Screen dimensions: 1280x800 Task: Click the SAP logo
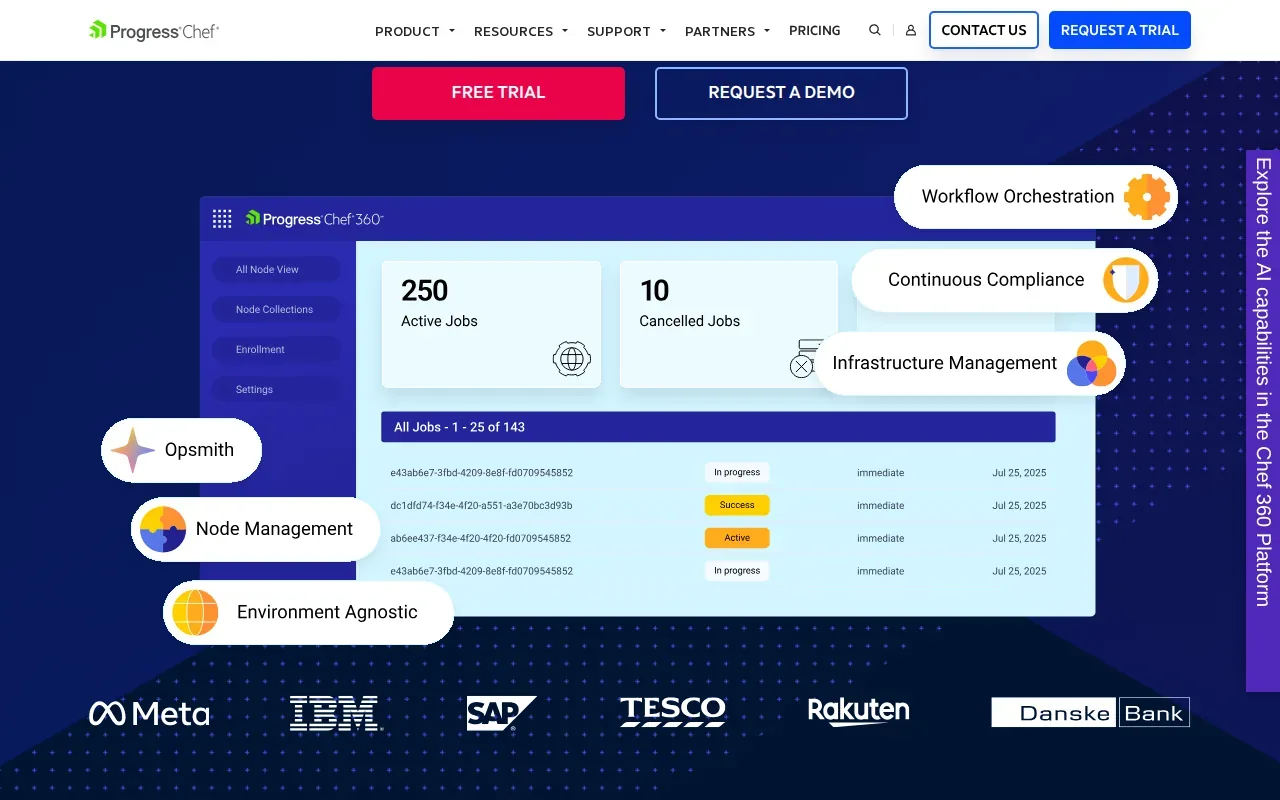pos(501,714)
